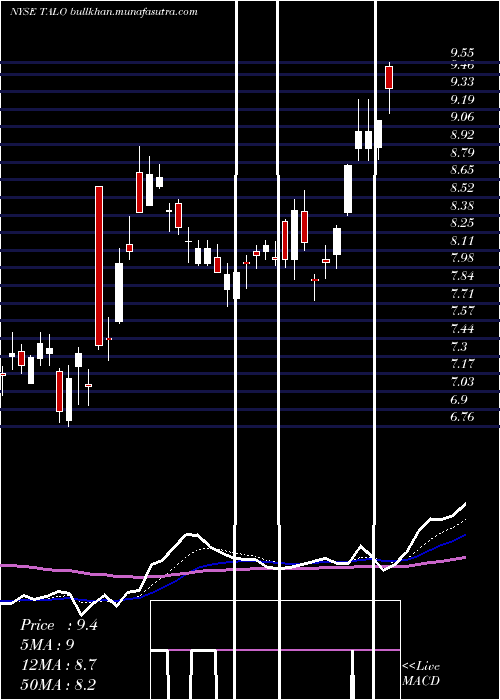The height and width of the screenshot is (700, 500).
Task: Select the 9.33 price axis label
Action: pos(462,82)
